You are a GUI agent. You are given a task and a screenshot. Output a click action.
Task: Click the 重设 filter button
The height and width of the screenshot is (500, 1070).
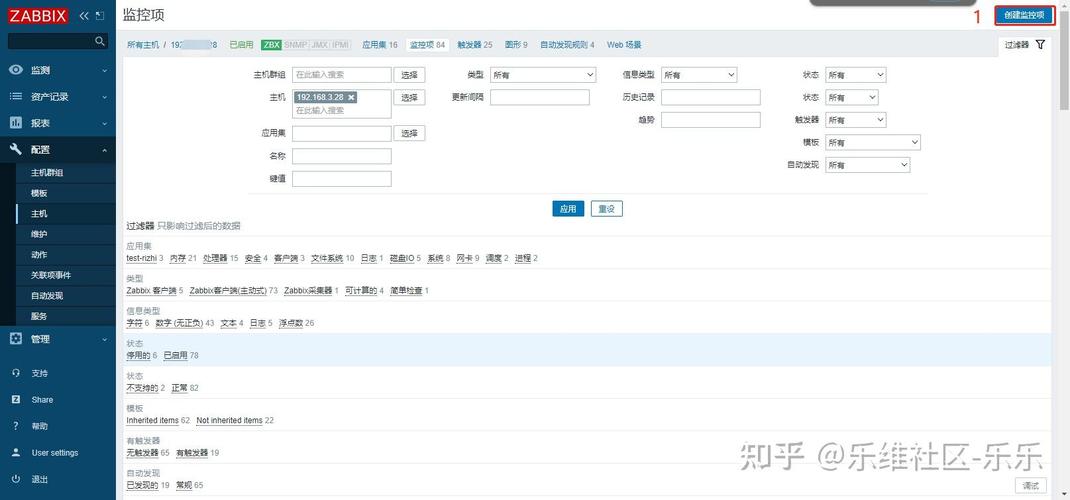pos(607,209)
